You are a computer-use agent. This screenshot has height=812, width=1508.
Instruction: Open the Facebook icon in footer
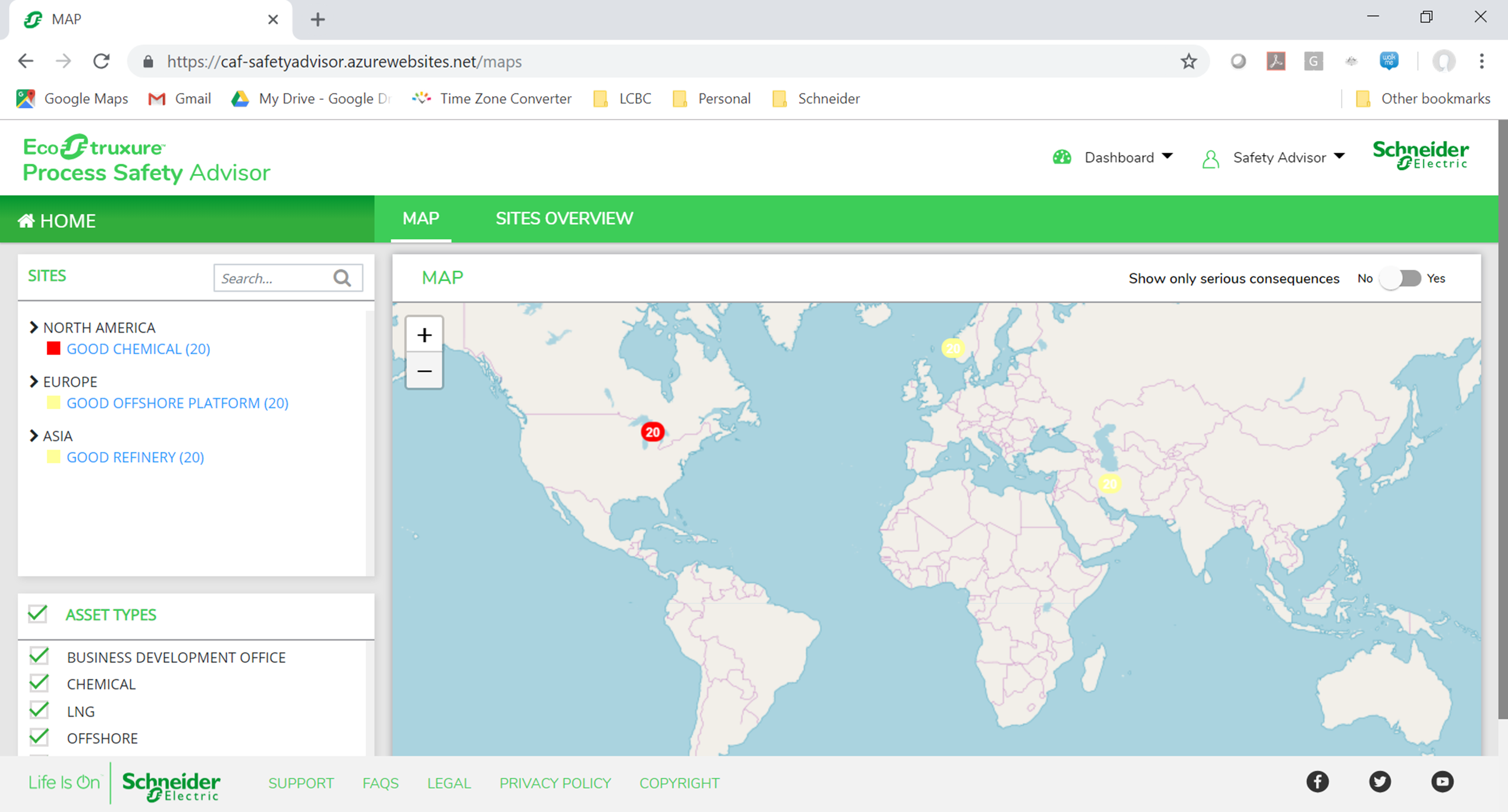1317,781
